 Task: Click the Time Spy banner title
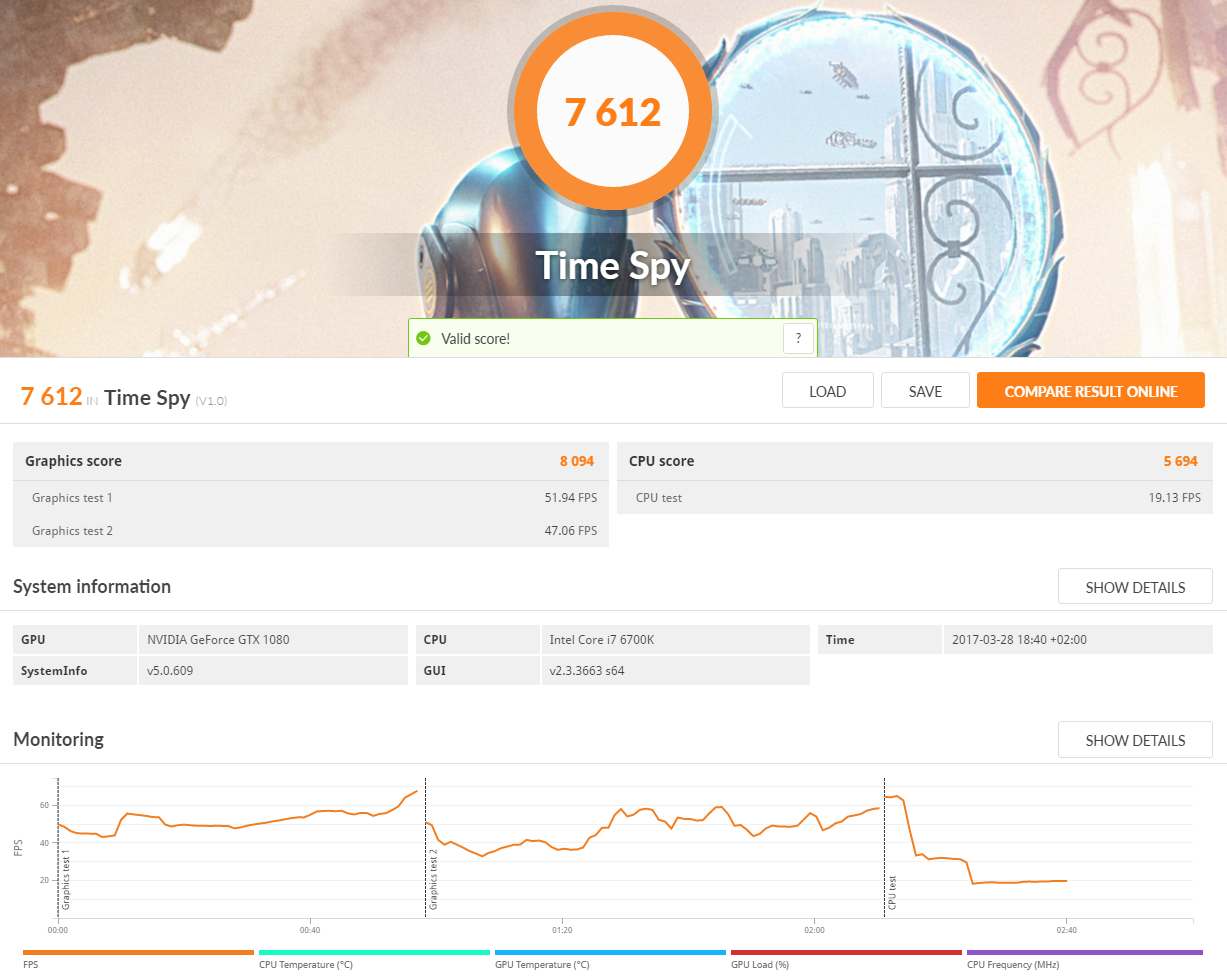613,266
